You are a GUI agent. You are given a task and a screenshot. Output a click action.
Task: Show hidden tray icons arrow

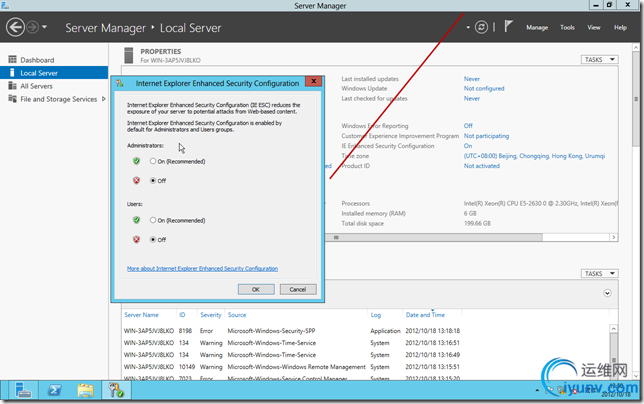[537, 390]
